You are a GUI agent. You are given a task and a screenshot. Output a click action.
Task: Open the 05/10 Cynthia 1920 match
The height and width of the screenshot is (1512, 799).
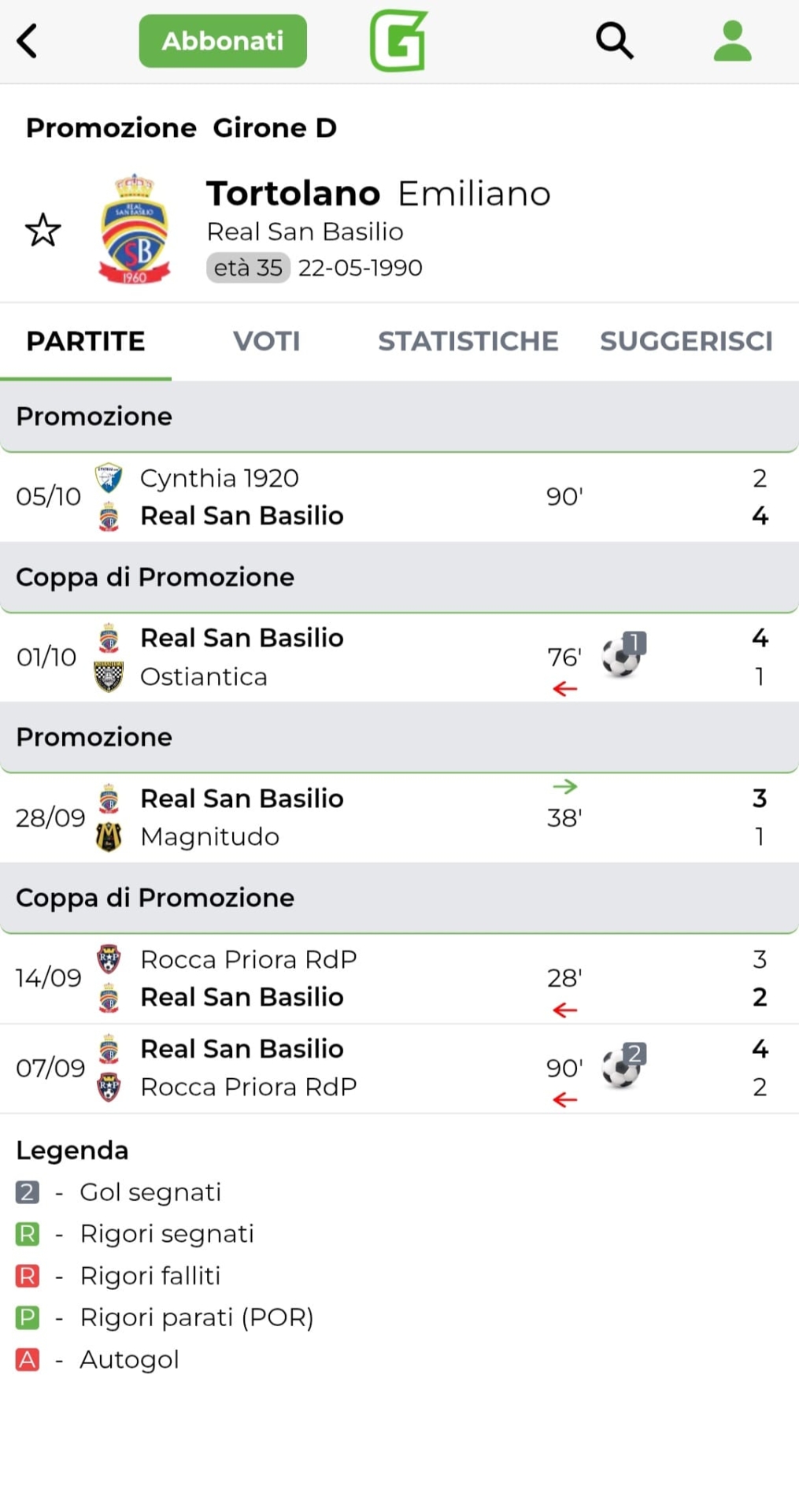(x=394, y=497)
